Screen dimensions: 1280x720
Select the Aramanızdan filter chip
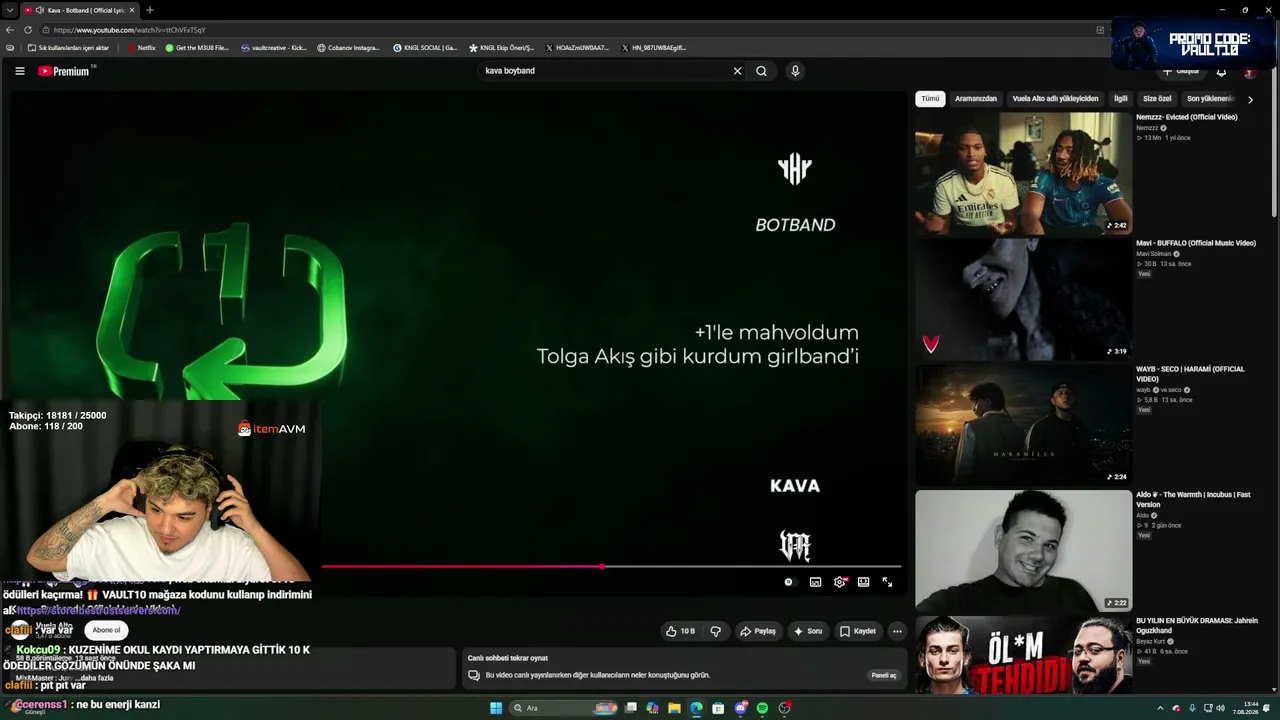point(975,99)
